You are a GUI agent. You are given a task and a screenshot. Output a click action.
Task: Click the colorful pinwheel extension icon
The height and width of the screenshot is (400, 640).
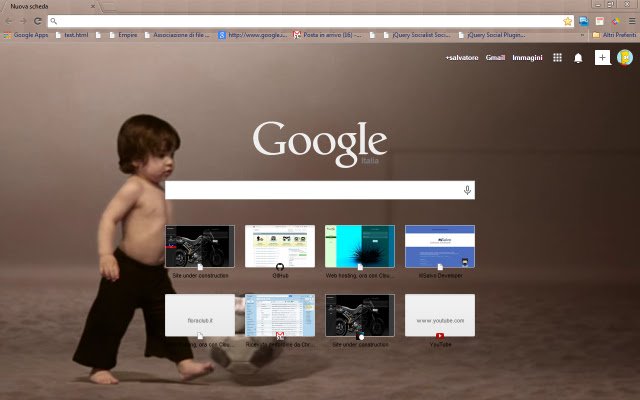click(x=616, y=21)
